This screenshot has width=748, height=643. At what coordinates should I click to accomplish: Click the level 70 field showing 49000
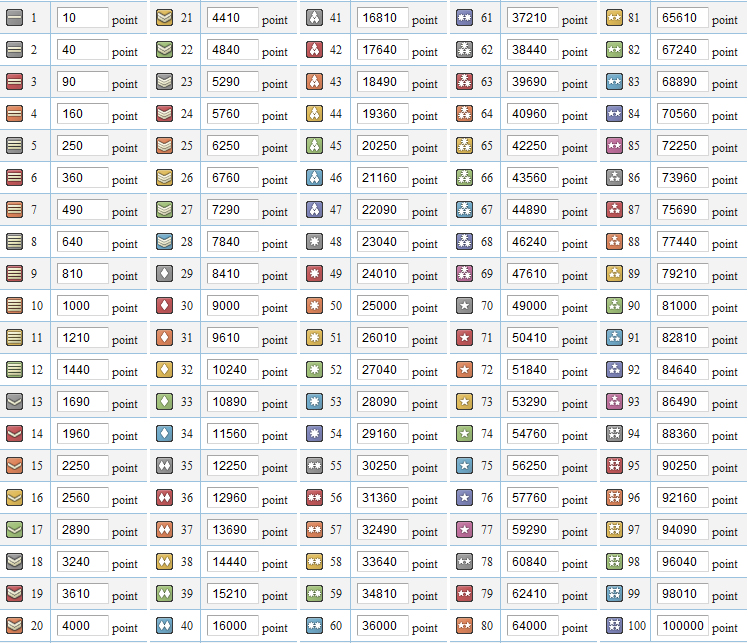pos(532,306)
